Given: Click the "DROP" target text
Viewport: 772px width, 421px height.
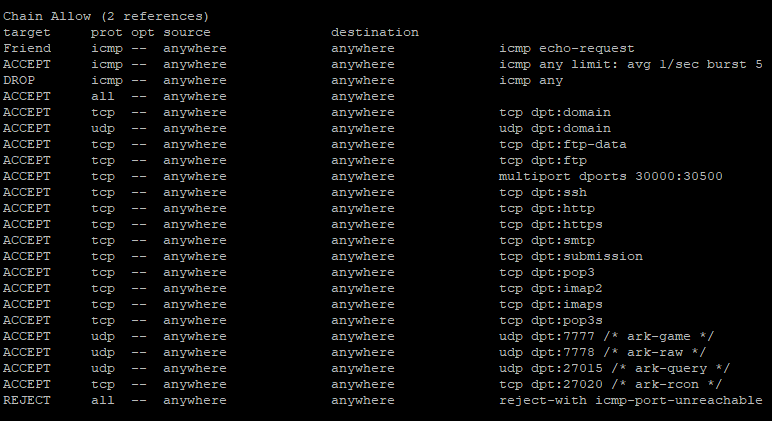Looking at the screenshot, I should 19,80.
